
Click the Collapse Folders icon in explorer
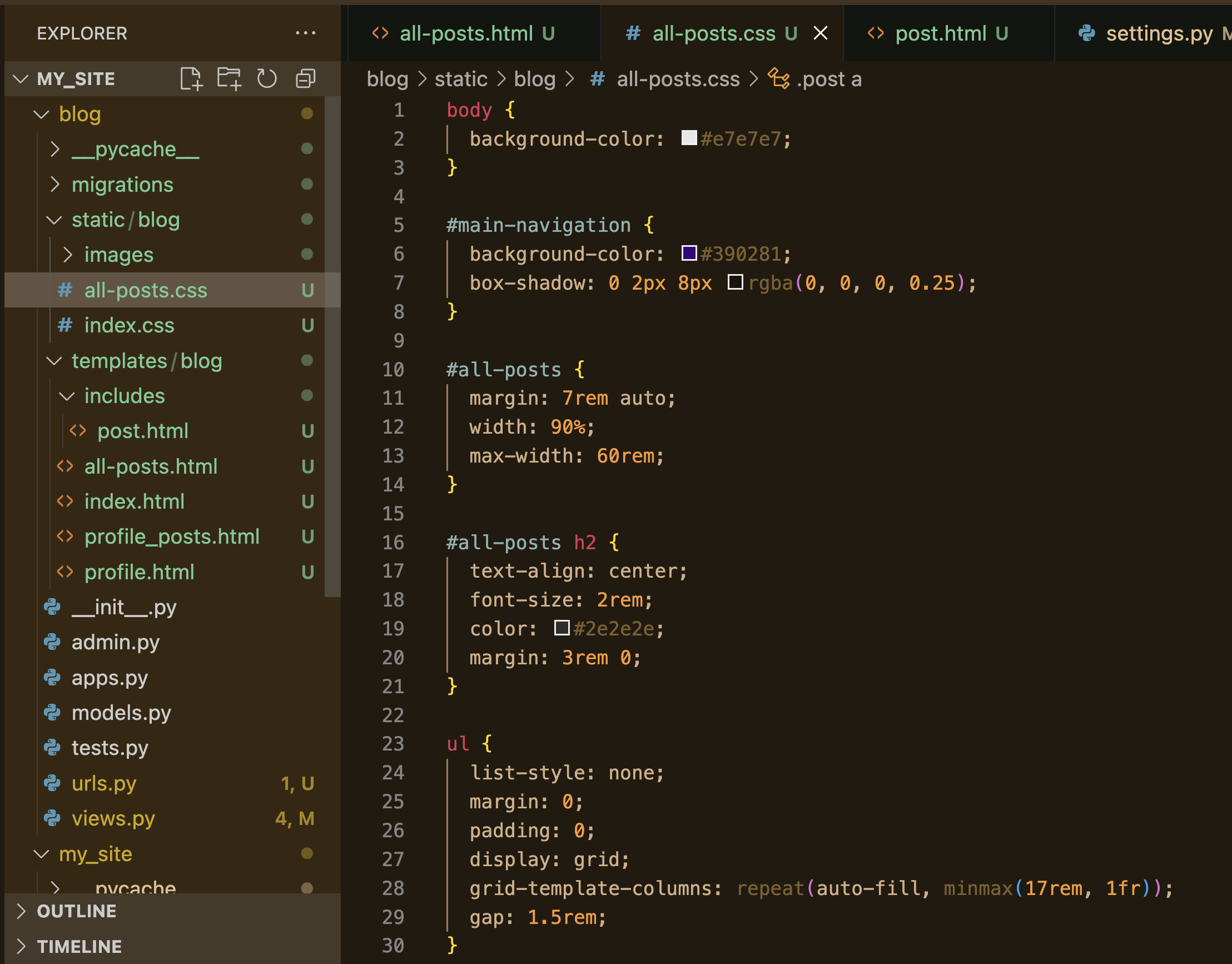click(x=305, y=78)
